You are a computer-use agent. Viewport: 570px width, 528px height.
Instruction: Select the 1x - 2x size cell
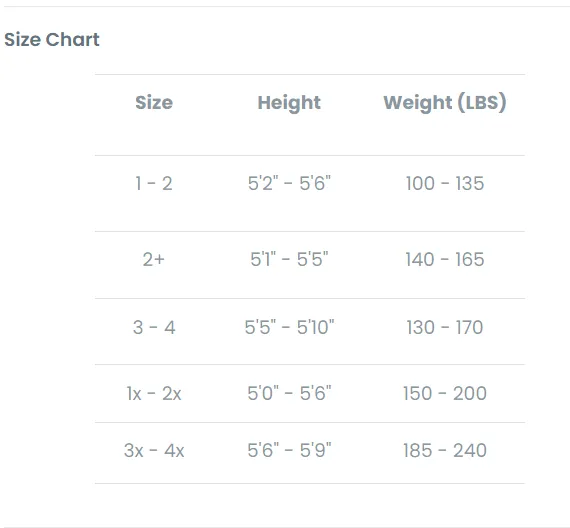point(154,393)
